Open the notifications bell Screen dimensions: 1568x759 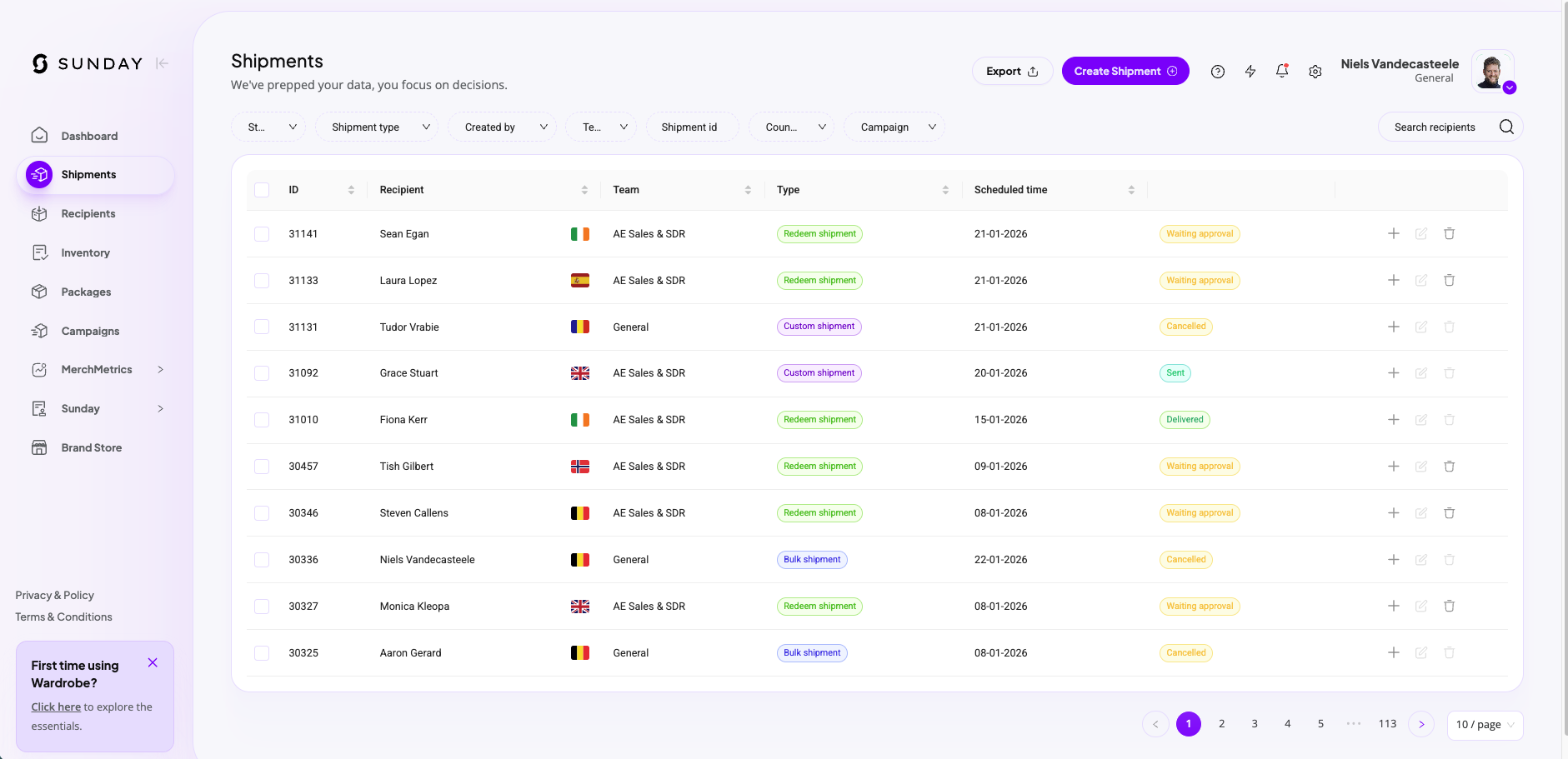point(1283,71)
